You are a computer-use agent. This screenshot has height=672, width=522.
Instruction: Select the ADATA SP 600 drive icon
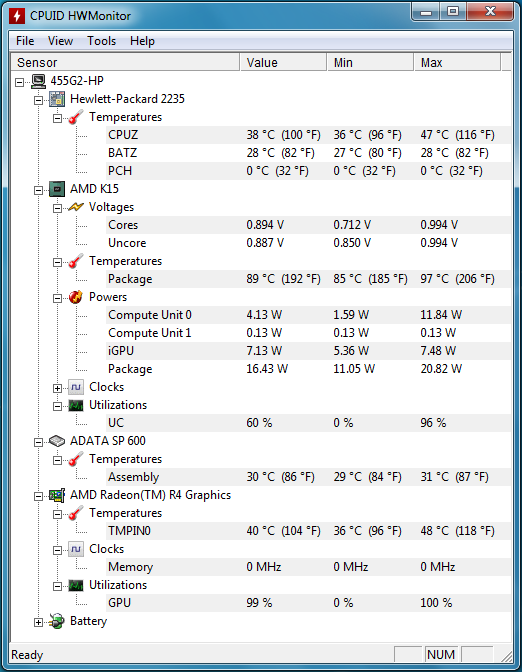click(57, 441)
